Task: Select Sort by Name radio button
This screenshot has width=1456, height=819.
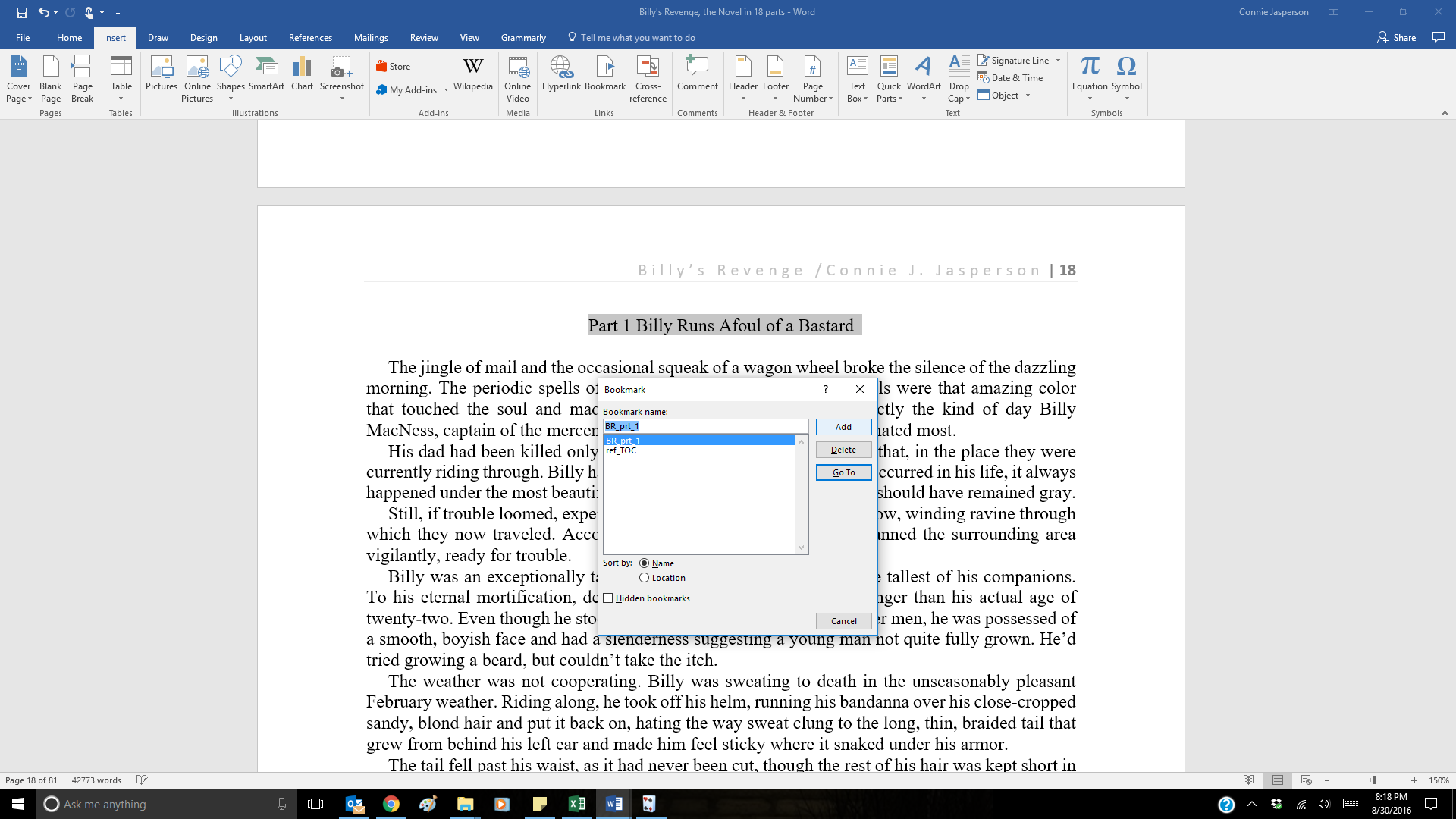Action: point(645,563)
